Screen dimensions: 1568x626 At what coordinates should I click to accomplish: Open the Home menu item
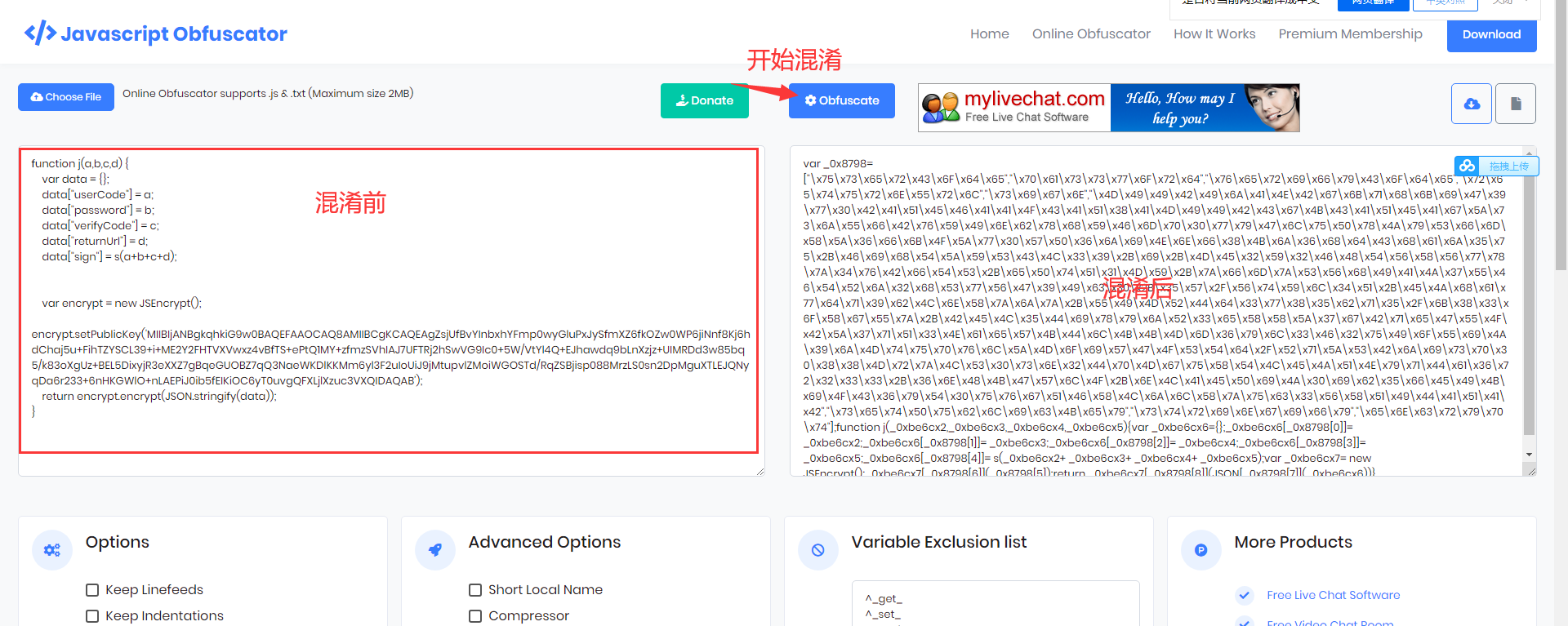(x=990, y=33)
